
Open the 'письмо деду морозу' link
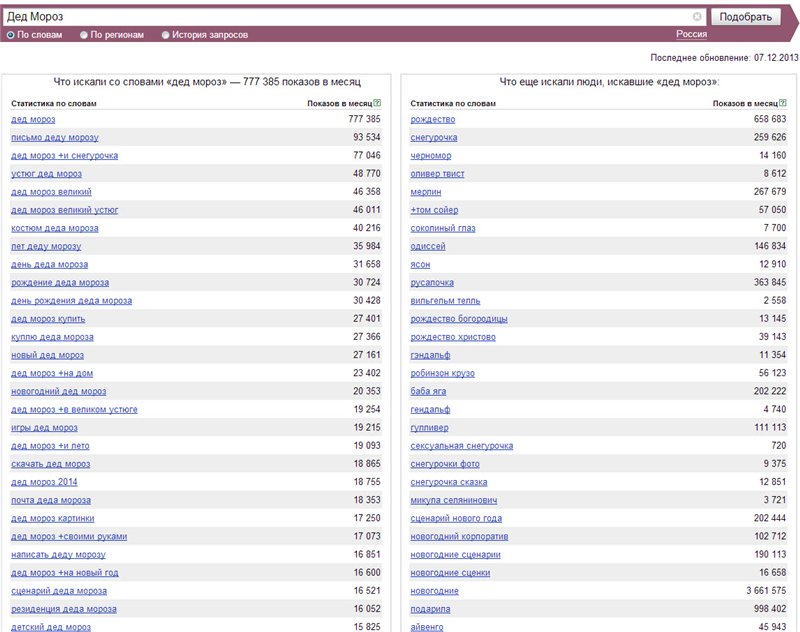point(55,138)
